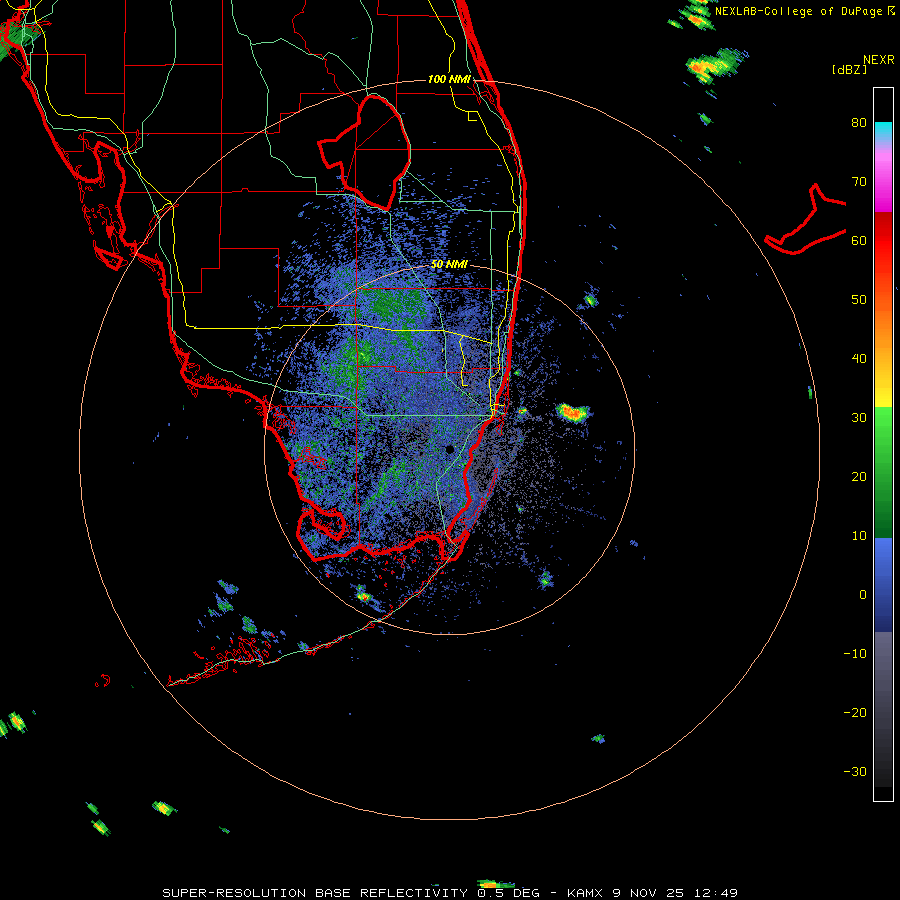Click the 100 NMI range ring label
Viewport: 900px width, 900px height.
point(449,79)
